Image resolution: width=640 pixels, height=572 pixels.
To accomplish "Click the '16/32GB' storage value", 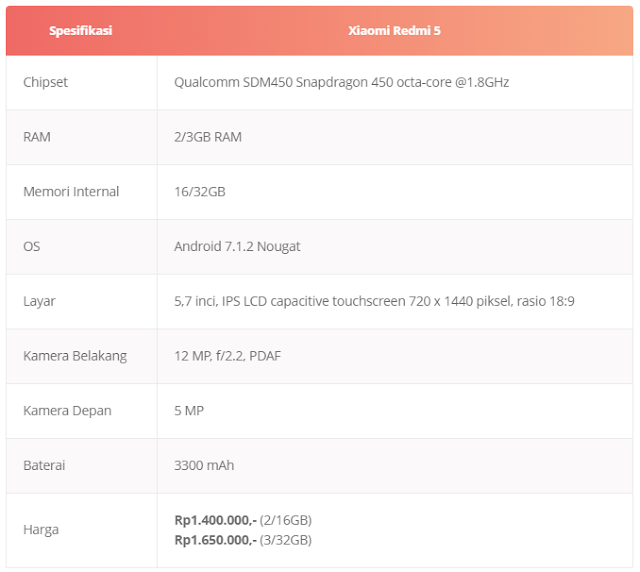I will (x=200, y=192).
